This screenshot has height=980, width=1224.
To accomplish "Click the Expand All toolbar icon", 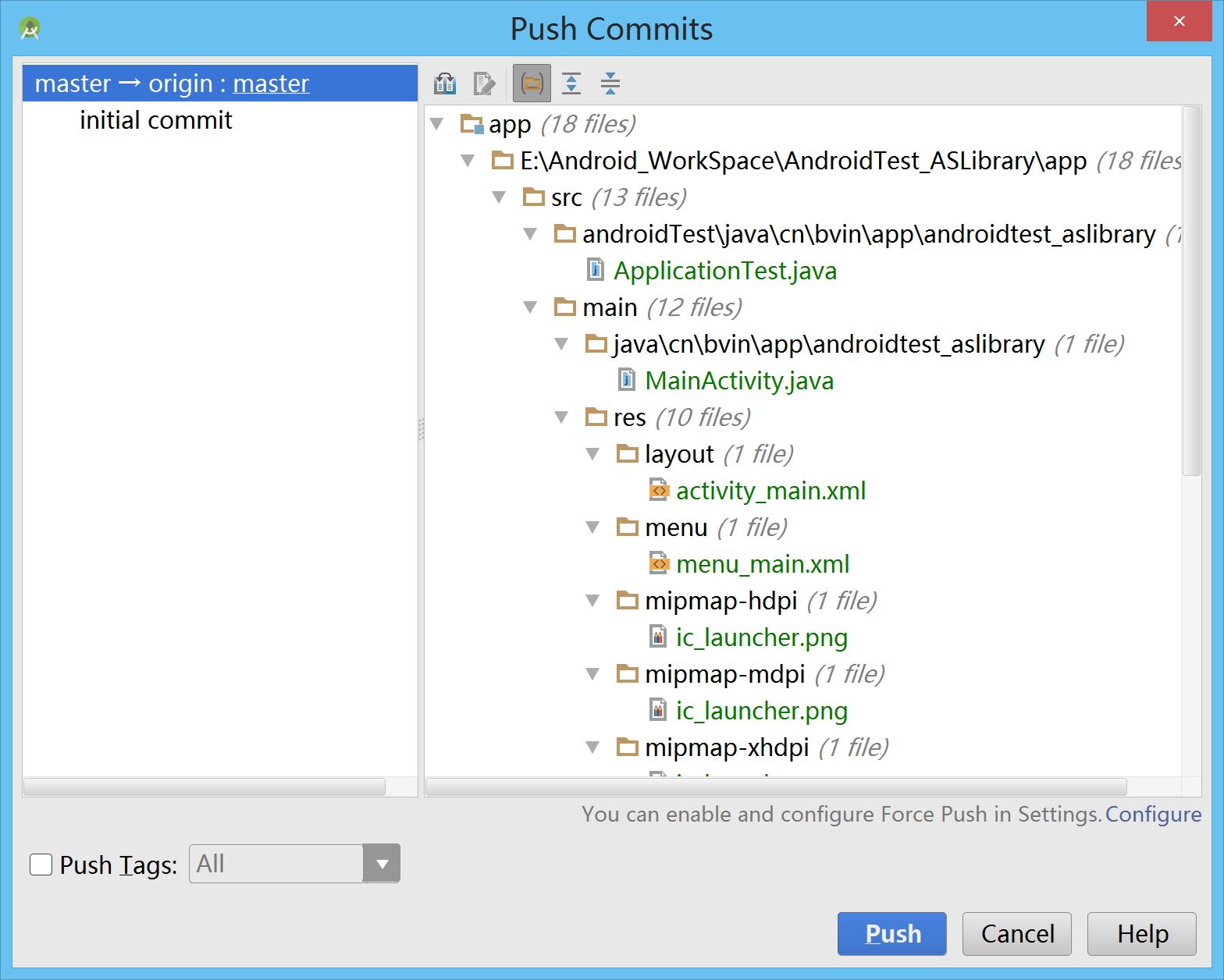I will [571, 83].
